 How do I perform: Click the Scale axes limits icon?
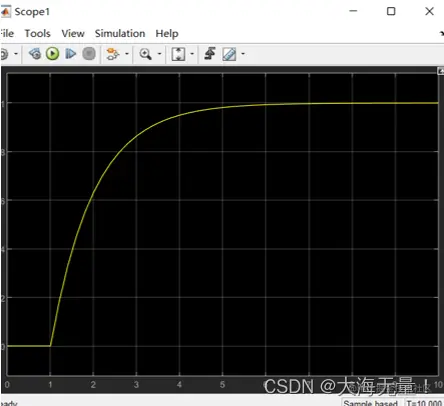coord(178,54)
